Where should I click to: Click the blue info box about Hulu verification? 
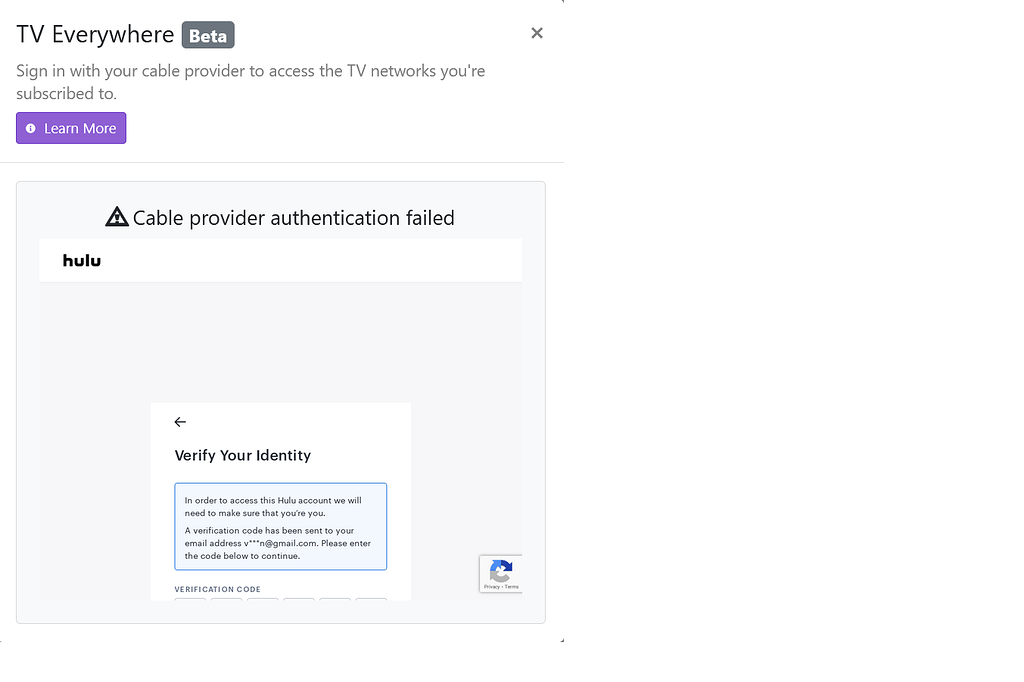pyautogui.click(x=280, y=526)
